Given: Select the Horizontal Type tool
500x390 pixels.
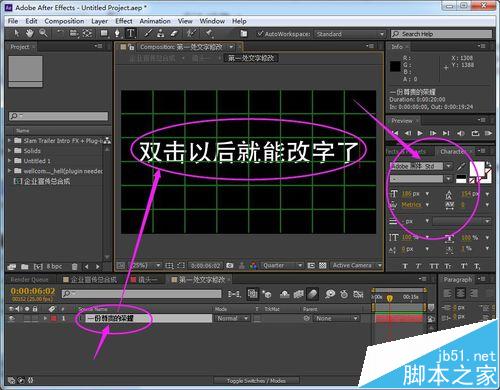Looking at the screenshot, I should [130, 33].
